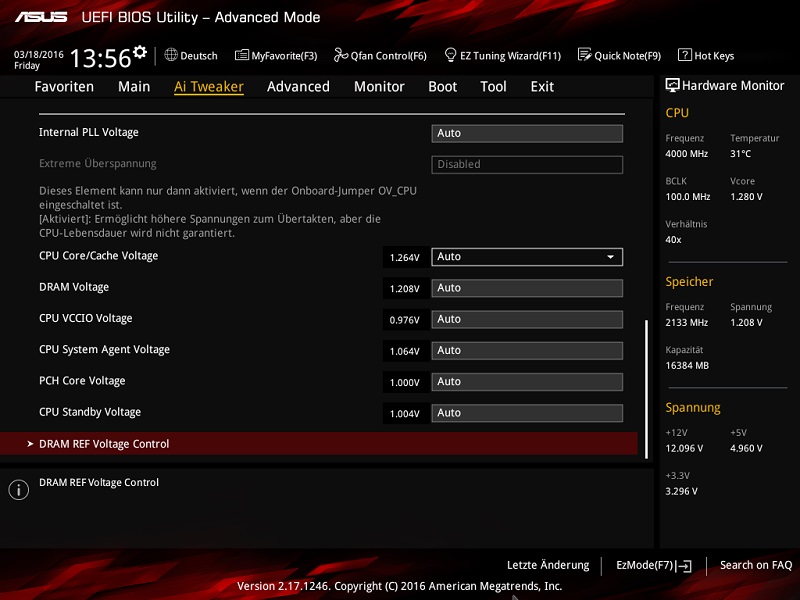The width and height of the screenshot is (800, 600).
Task: Switch to the Boot tab
Action: tap(442, 87)
